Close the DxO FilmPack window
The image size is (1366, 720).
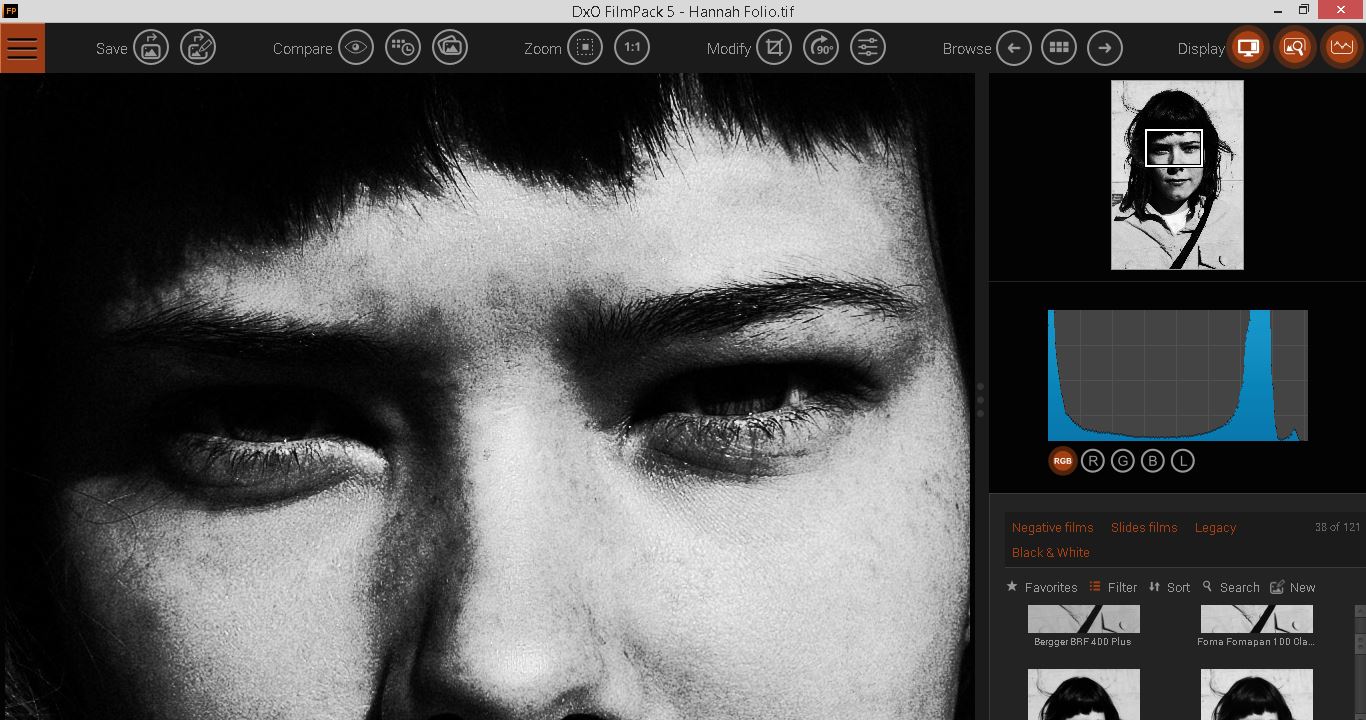1342,10
